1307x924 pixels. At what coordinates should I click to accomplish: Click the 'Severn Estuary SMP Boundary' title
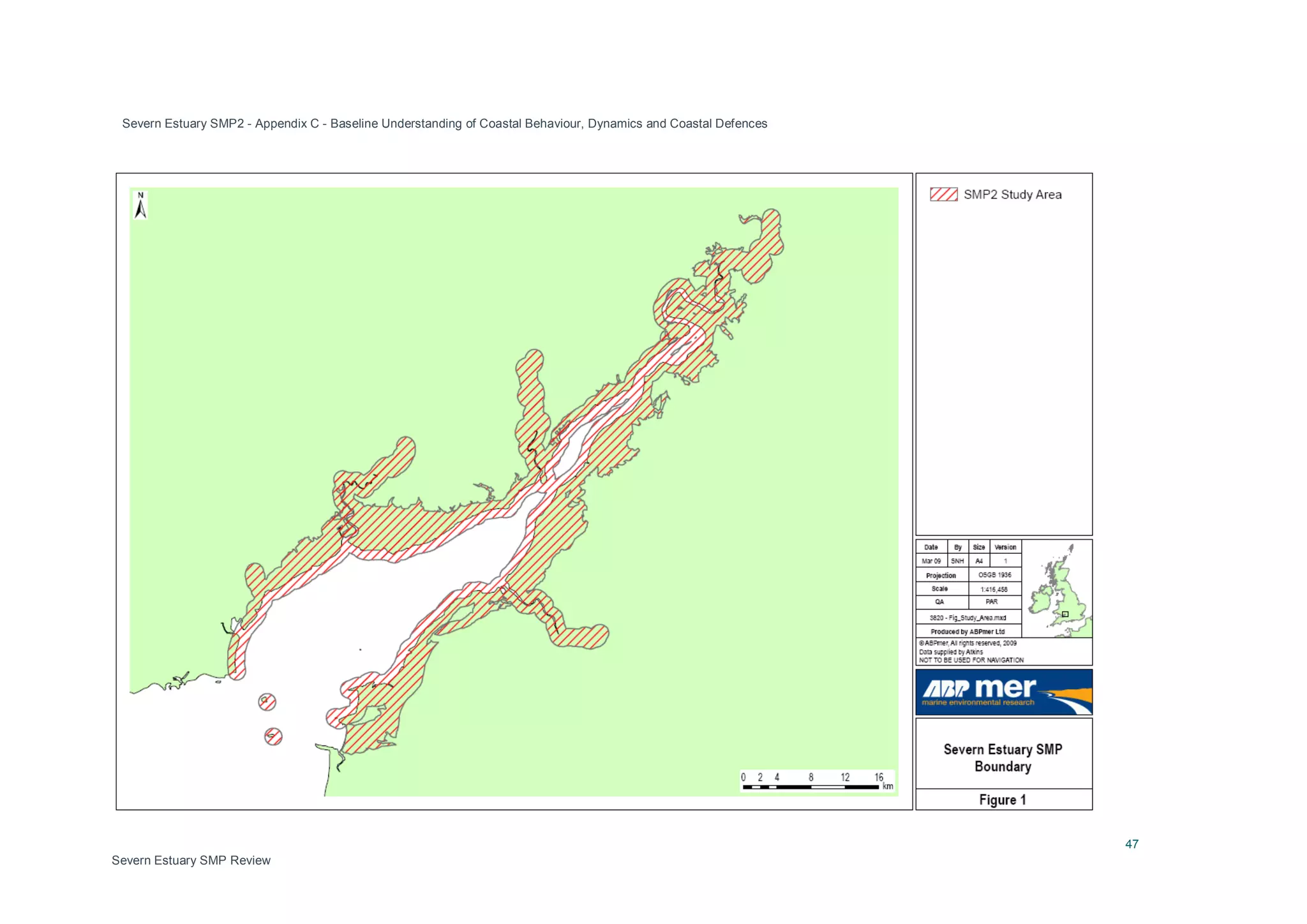pyautogui.click(x=1003, y=757)
